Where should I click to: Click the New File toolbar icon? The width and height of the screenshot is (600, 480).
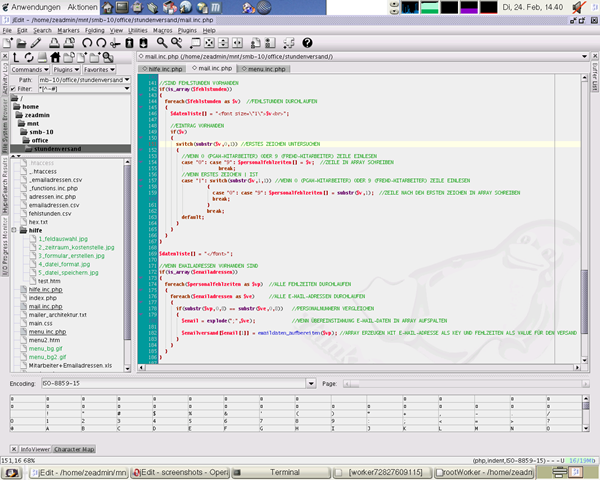(x=7, y=44)
